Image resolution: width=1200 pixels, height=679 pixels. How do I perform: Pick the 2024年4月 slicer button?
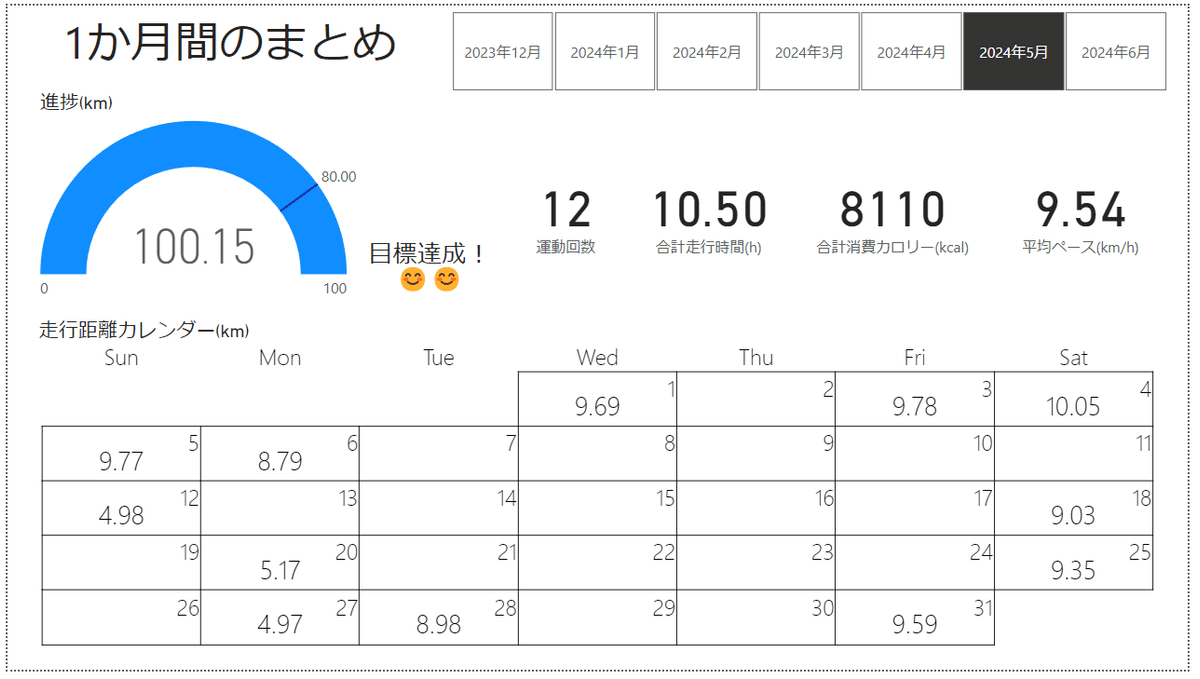(911, 52)
